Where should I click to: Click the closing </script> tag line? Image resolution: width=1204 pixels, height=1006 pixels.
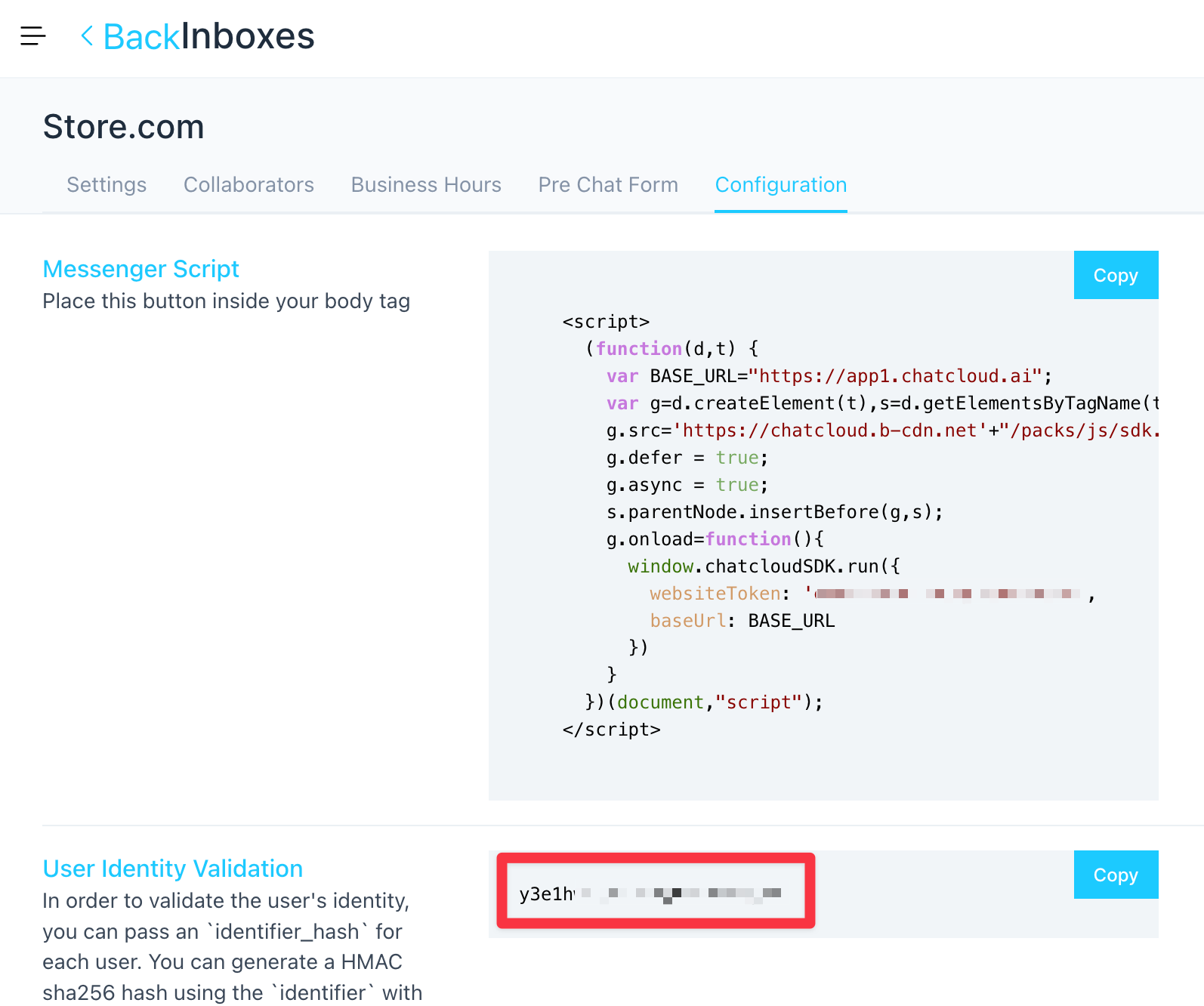click(x=611, y=730)
